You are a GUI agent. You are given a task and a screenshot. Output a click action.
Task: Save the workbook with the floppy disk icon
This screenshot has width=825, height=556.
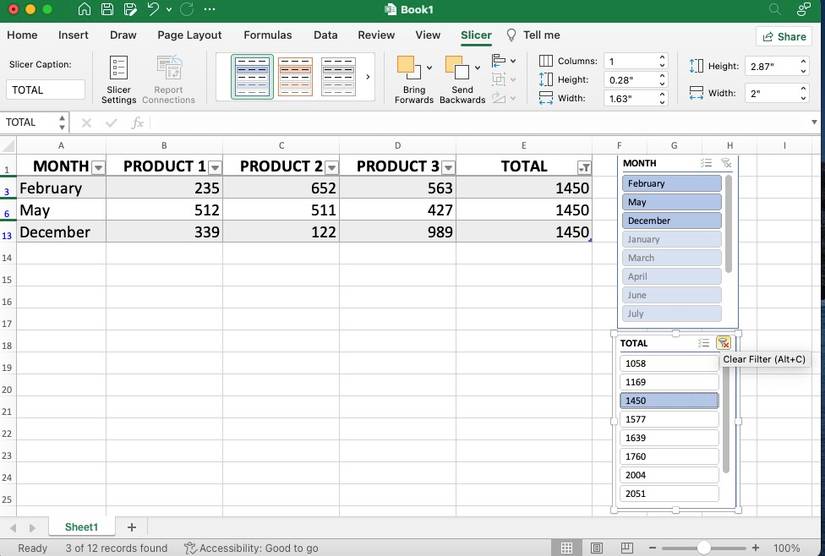[107, 9]
